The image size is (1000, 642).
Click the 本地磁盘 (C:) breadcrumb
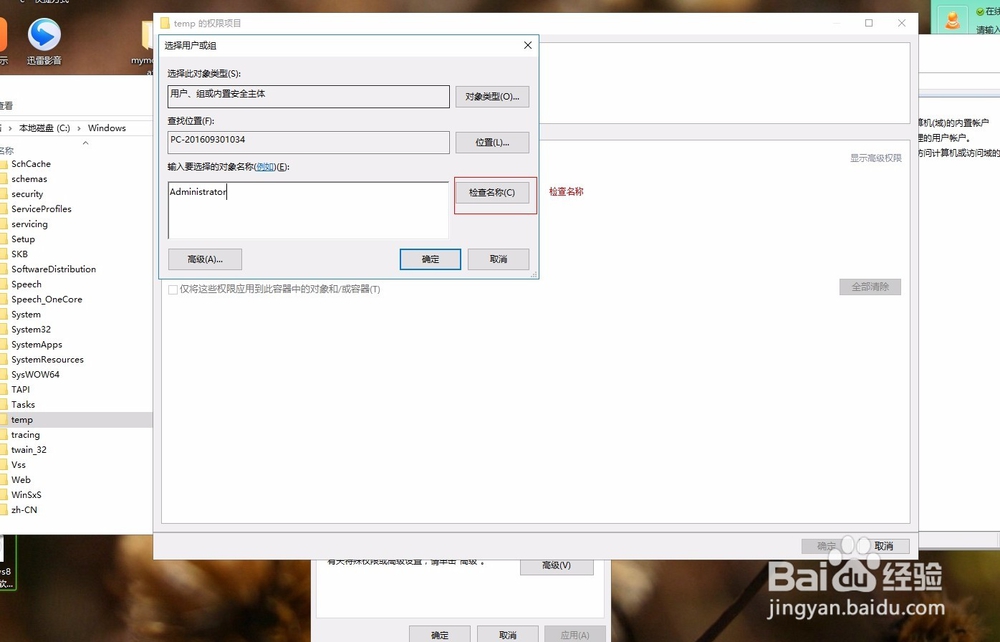(x=44, y=128)
